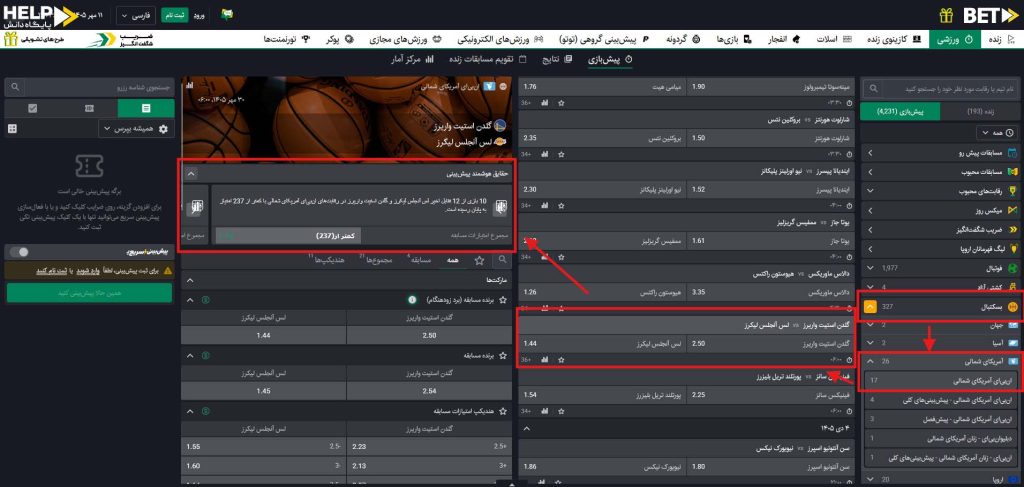Click the شرط شگفت انگیز promo banner
This screenshot has height=487, width=1024.
(x=121, y=39)
